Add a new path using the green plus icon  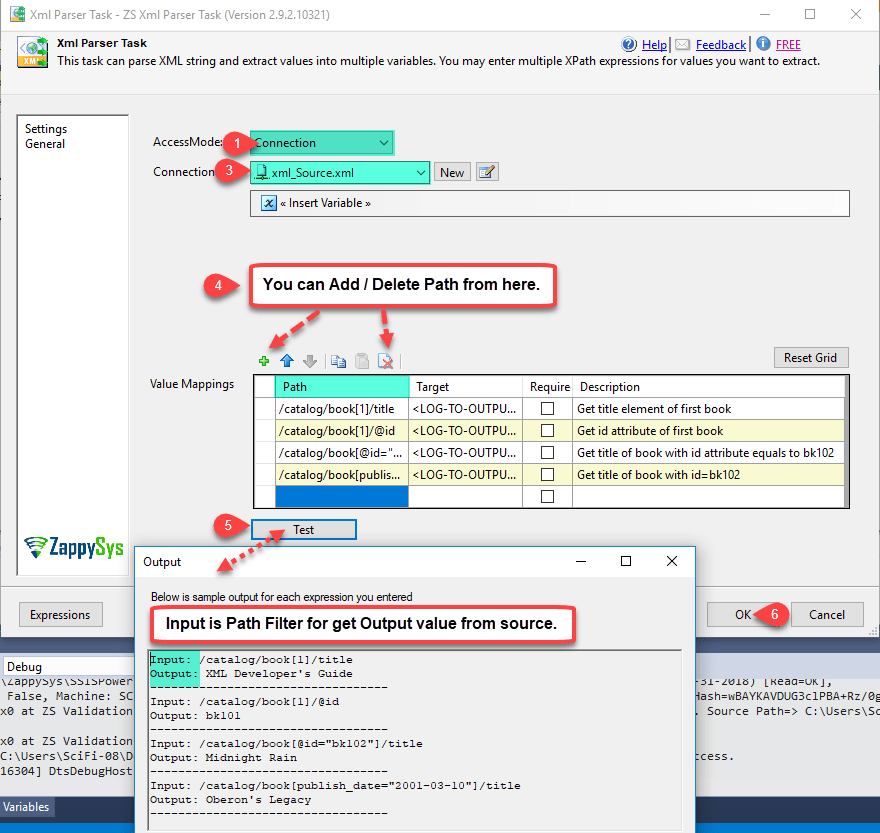[264, 361]
